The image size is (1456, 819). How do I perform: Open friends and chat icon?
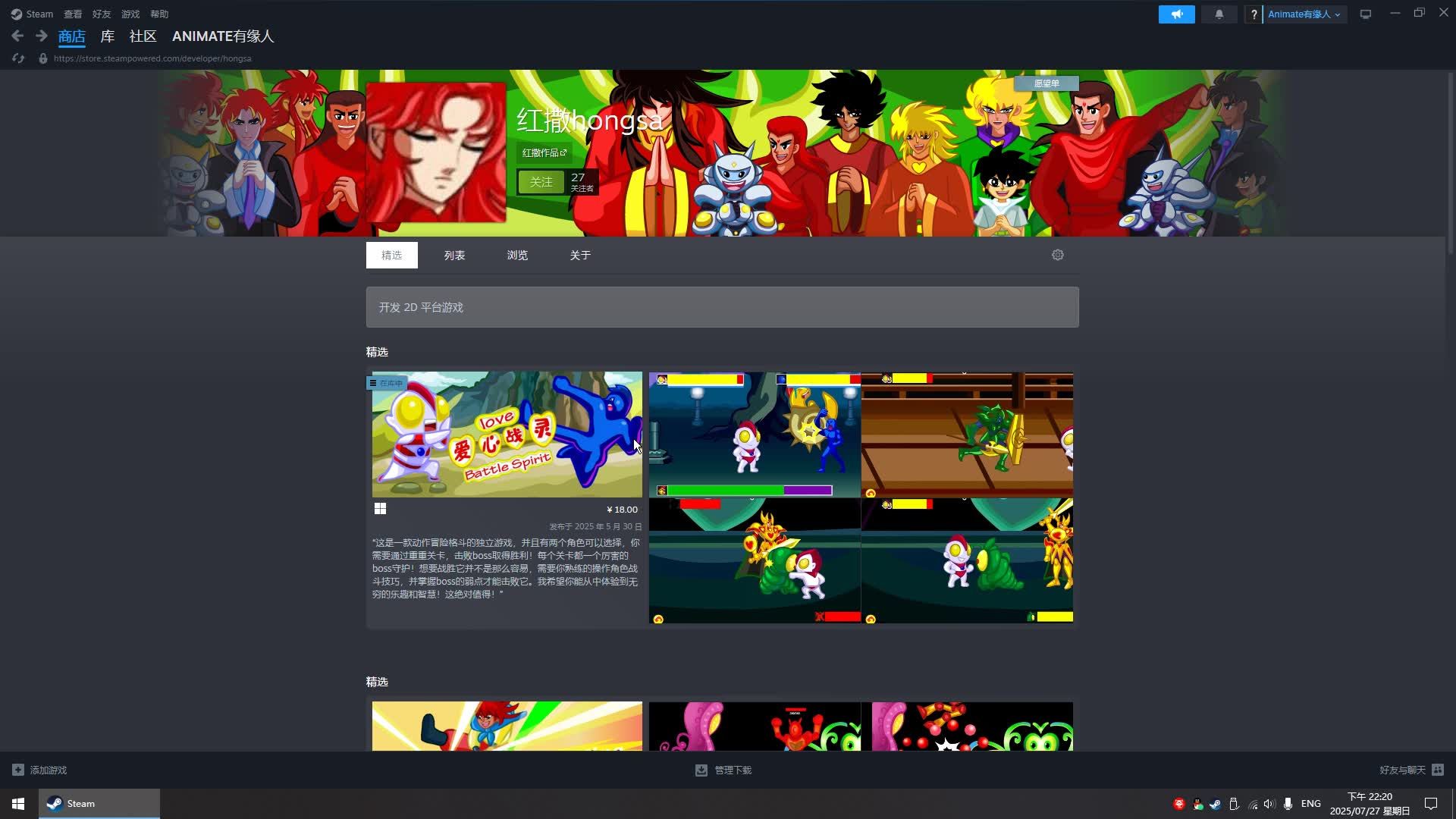point(1438,770)
